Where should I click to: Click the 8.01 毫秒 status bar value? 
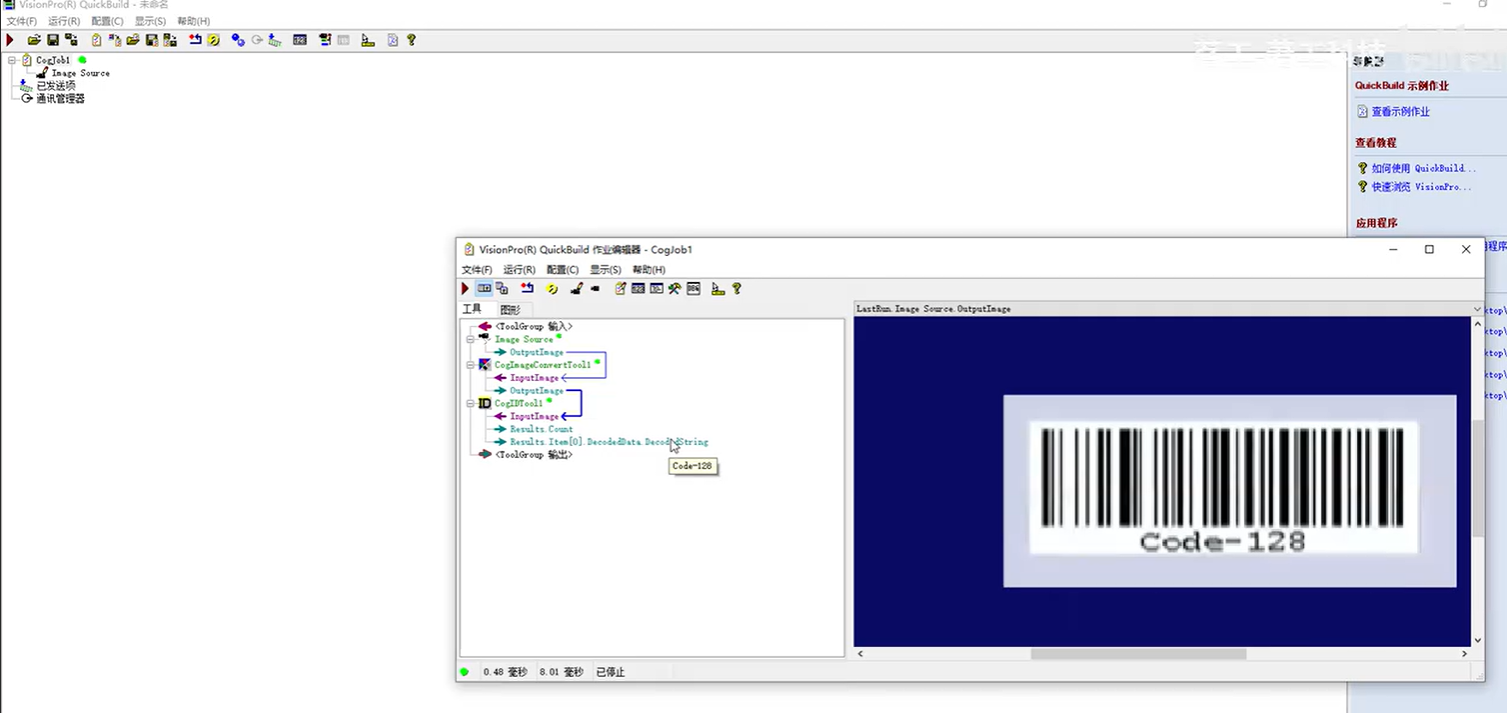(561, 672)
